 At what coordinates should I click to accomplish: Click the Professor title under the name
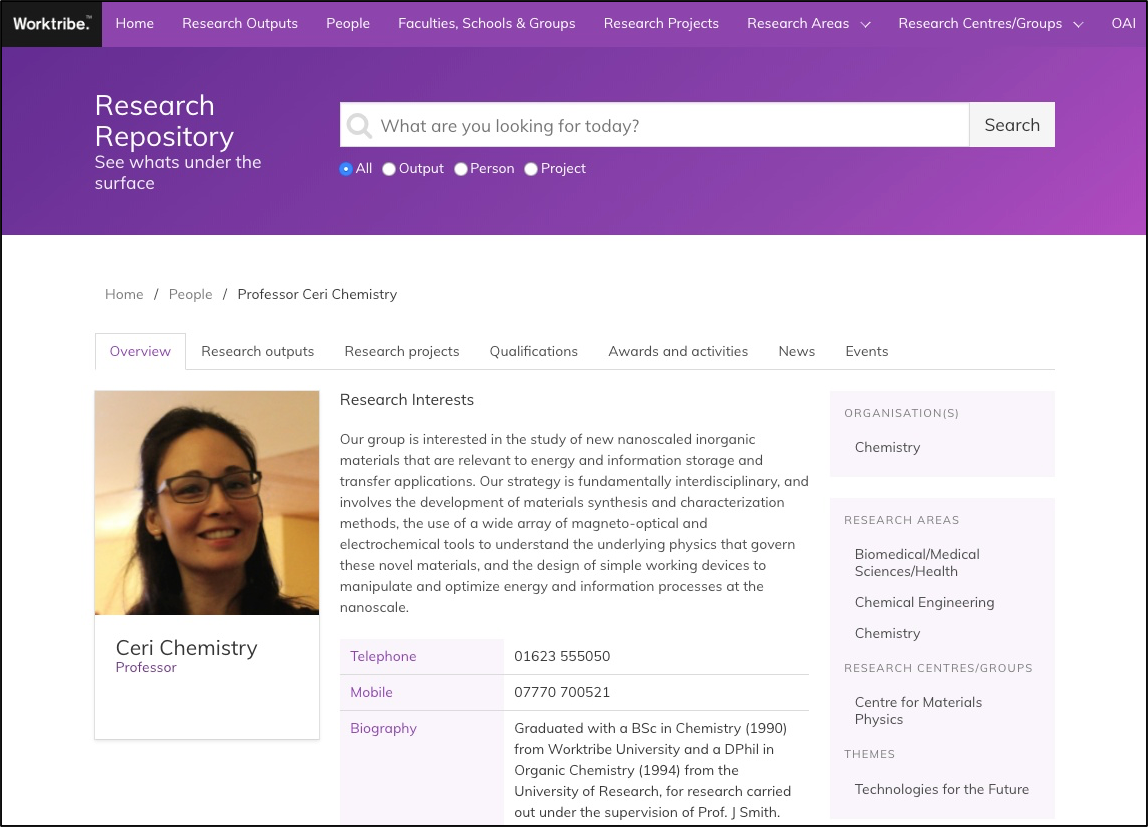(x=146, y=667)
